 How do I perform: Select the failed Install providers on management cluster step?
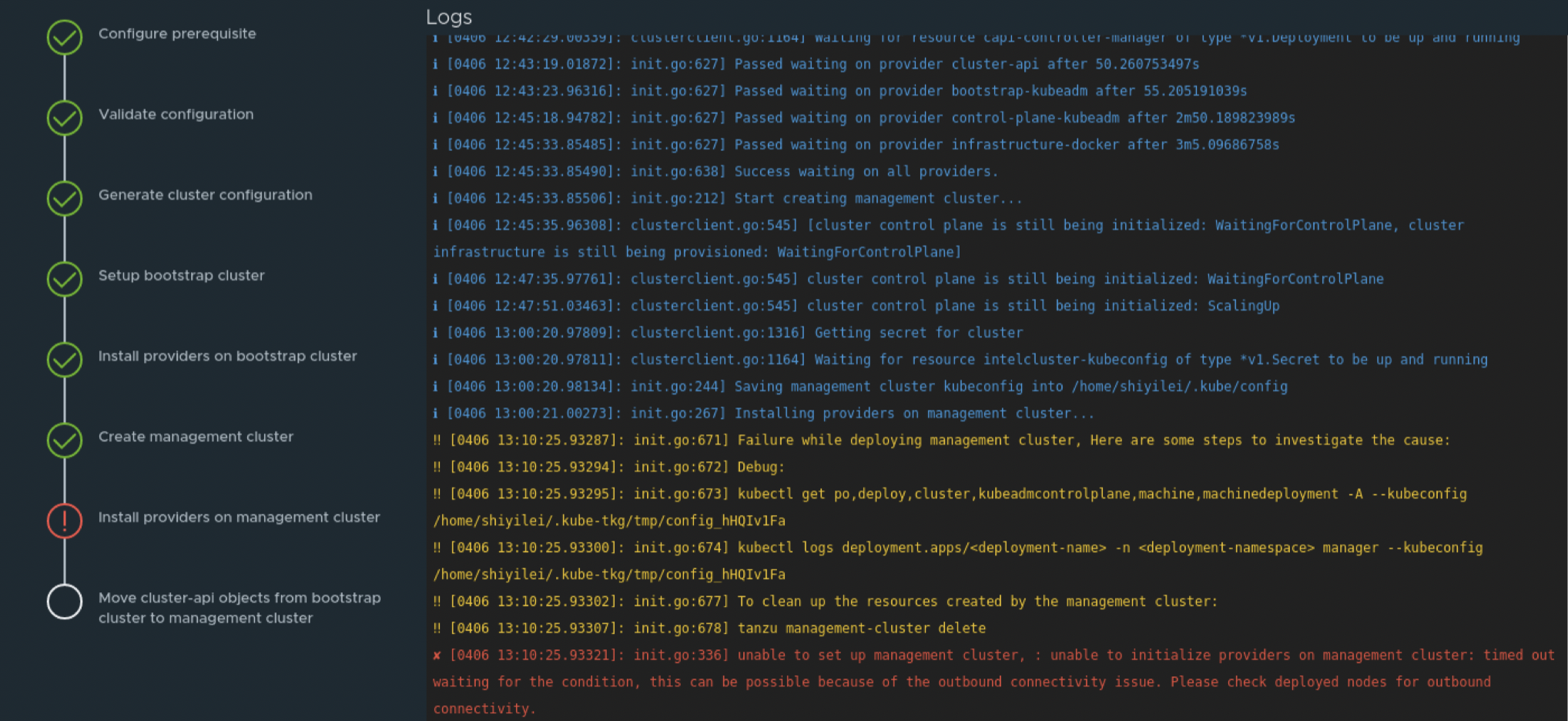point(239,517)
